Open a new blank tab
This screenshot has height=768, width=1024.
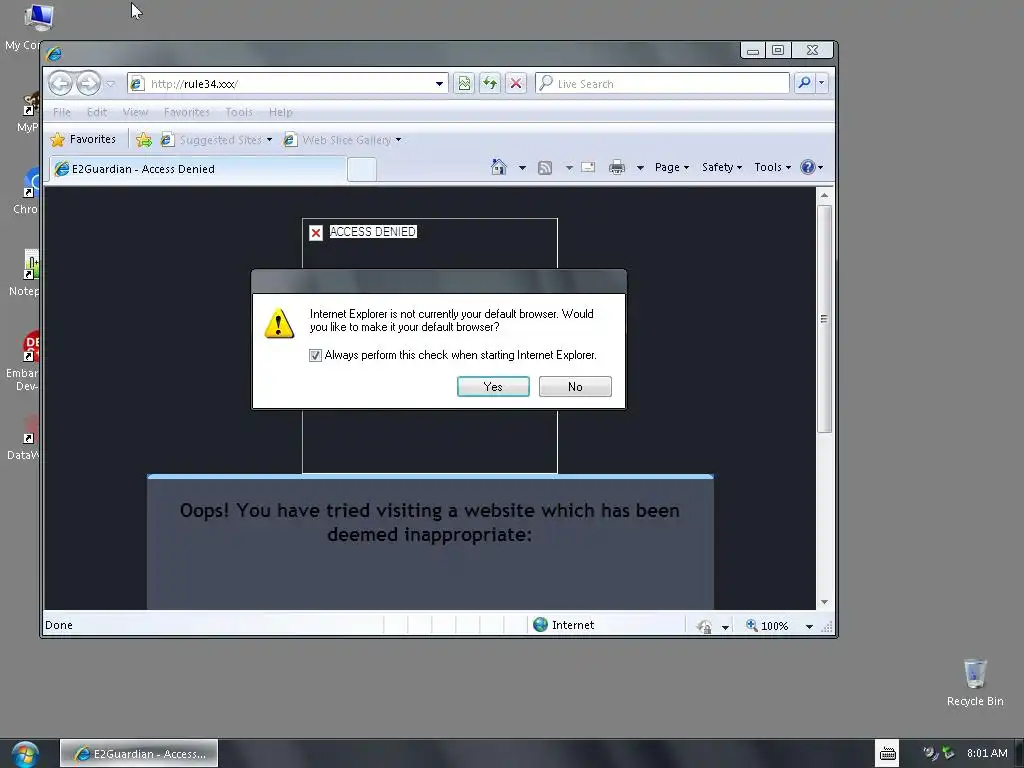coord(362,170)
